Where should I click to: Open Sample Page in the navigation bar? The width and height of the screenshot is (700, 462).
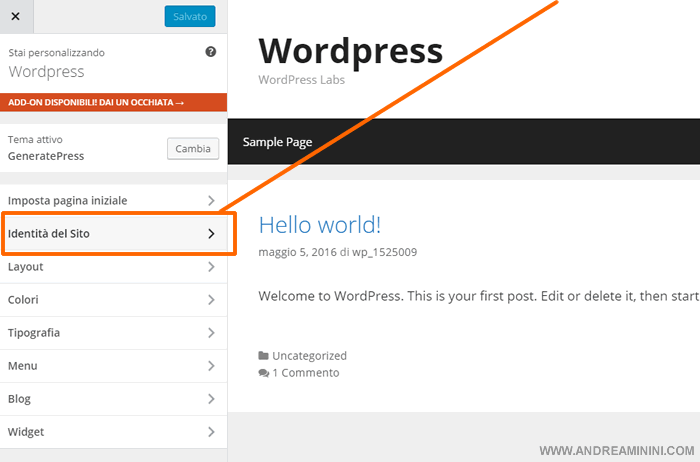[x=277, y=142]
